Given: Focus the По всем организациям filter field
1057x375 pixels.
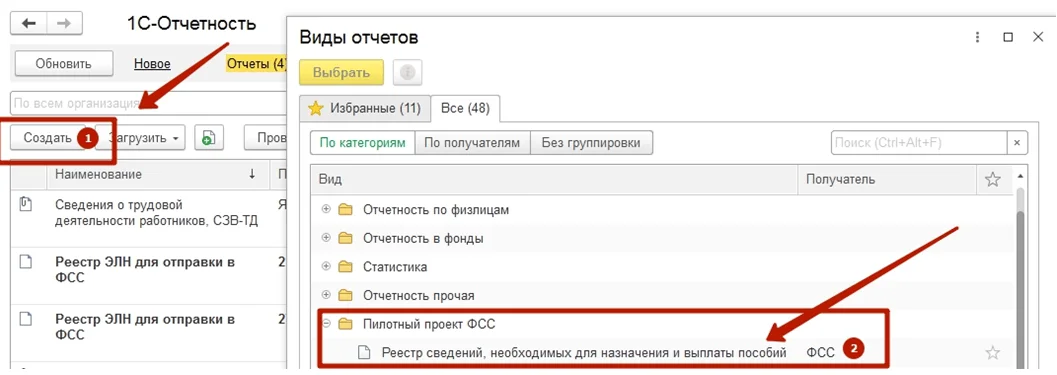Looking at the screenshot, I should click(148, 104).
